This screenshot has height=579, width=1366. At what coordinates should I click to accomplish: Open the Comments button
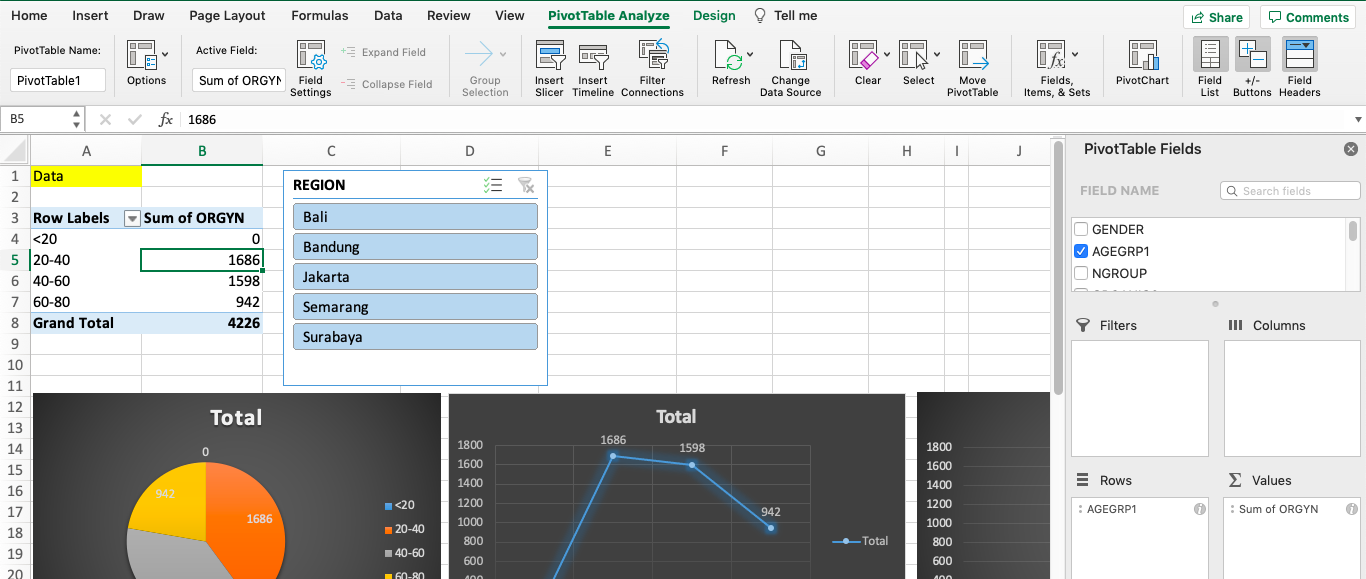1307,17
